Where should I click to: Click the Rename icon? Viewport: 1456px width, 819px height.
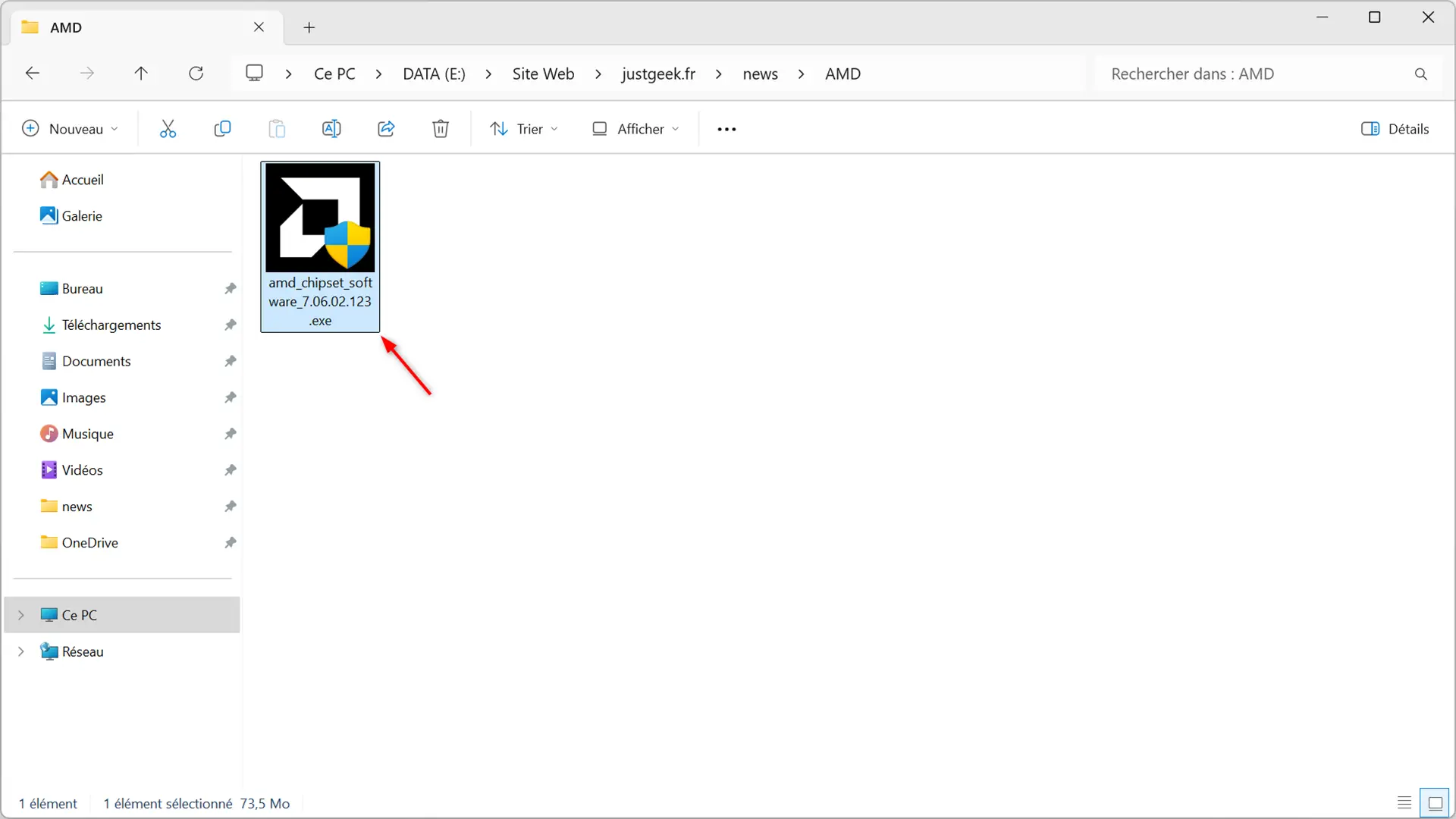[x=331, y=129]
